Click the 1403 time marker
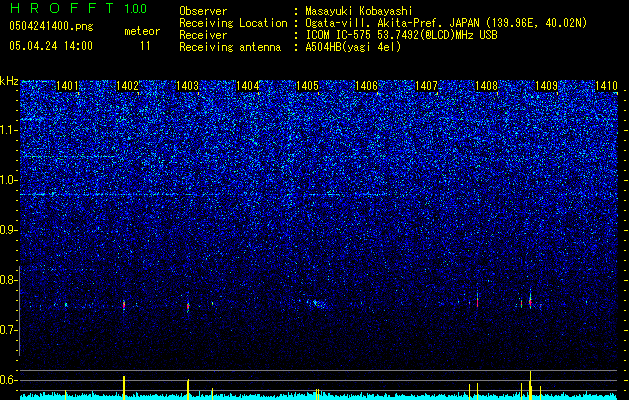Viewport: 629px width, 400px height. [187, 86]
